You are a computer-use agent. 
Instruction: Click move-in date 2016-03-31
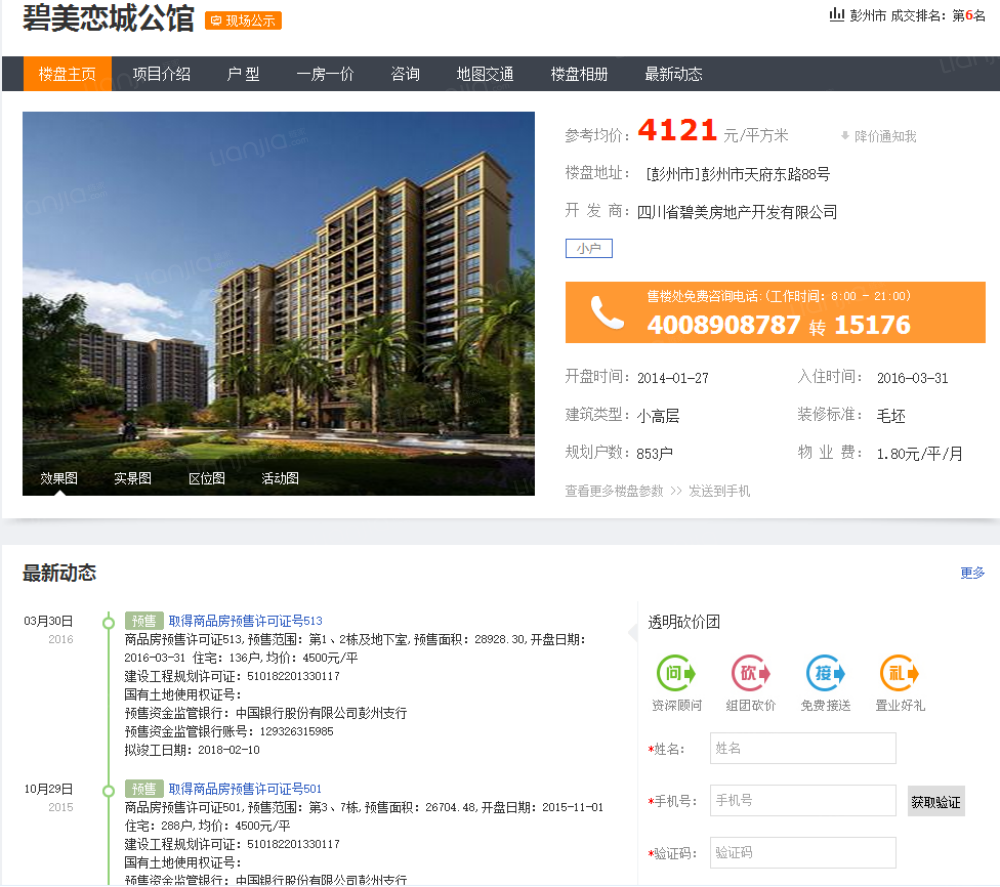coord(913,378)
